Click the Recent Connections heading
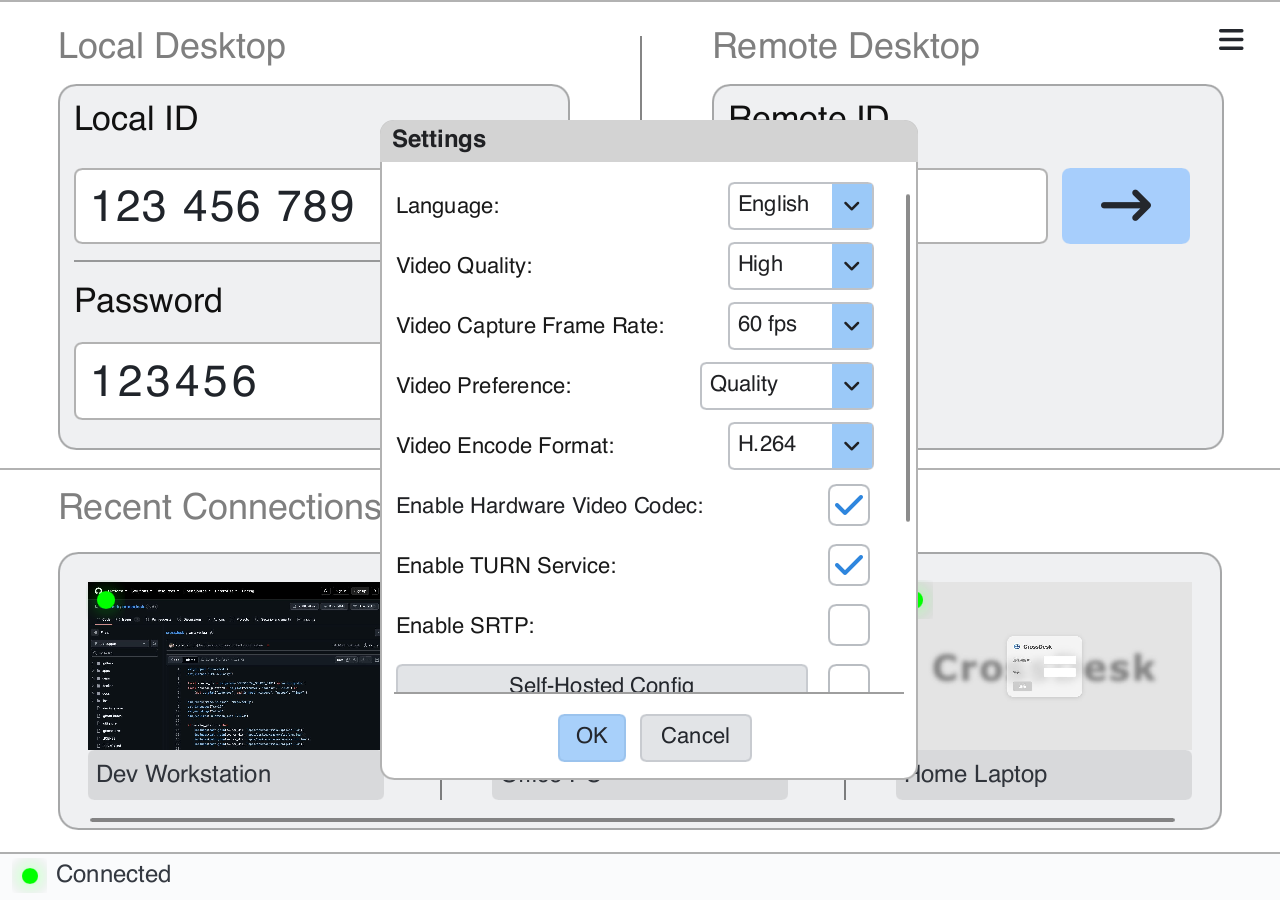 (220, 507)
